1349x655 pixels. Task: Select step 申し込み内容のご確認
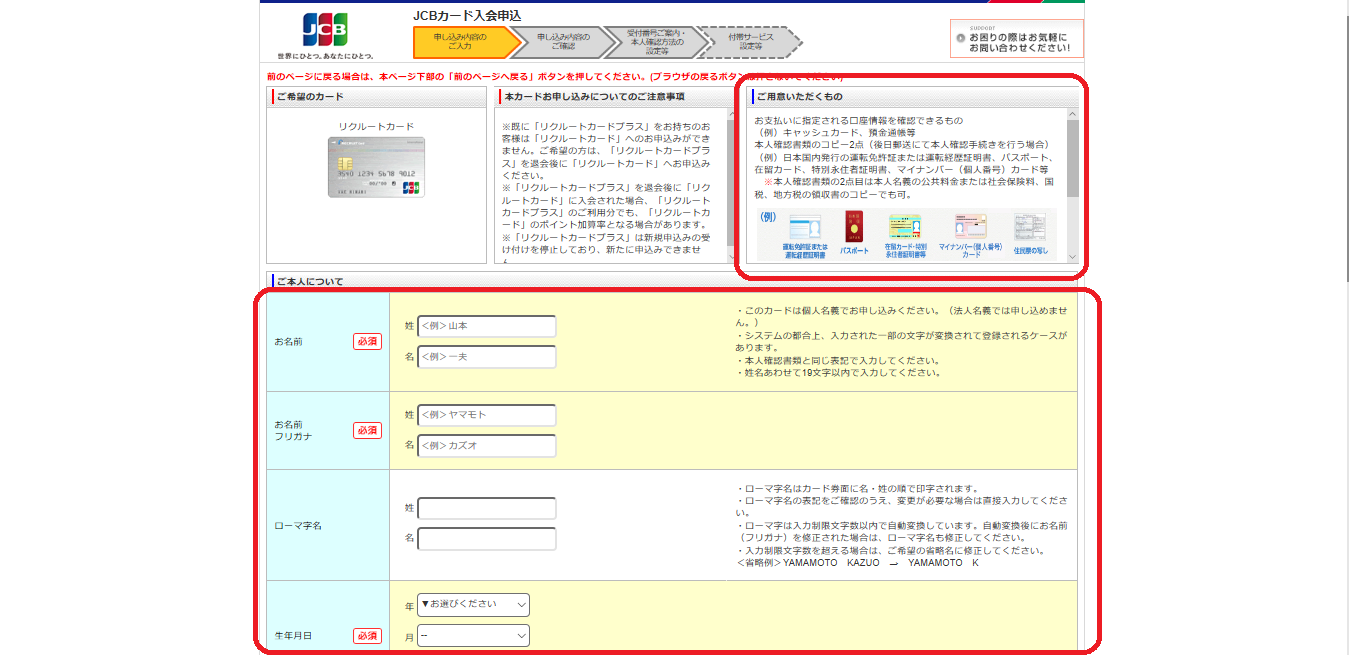click(563, 43)
